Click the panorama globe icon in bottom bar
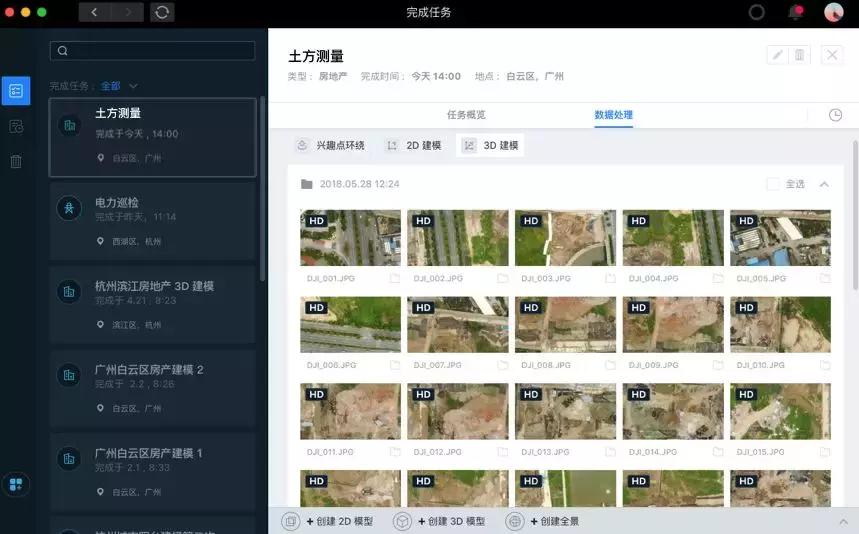Image resolution: width=859 pixels, height=534 pixels. coord(514,521)
